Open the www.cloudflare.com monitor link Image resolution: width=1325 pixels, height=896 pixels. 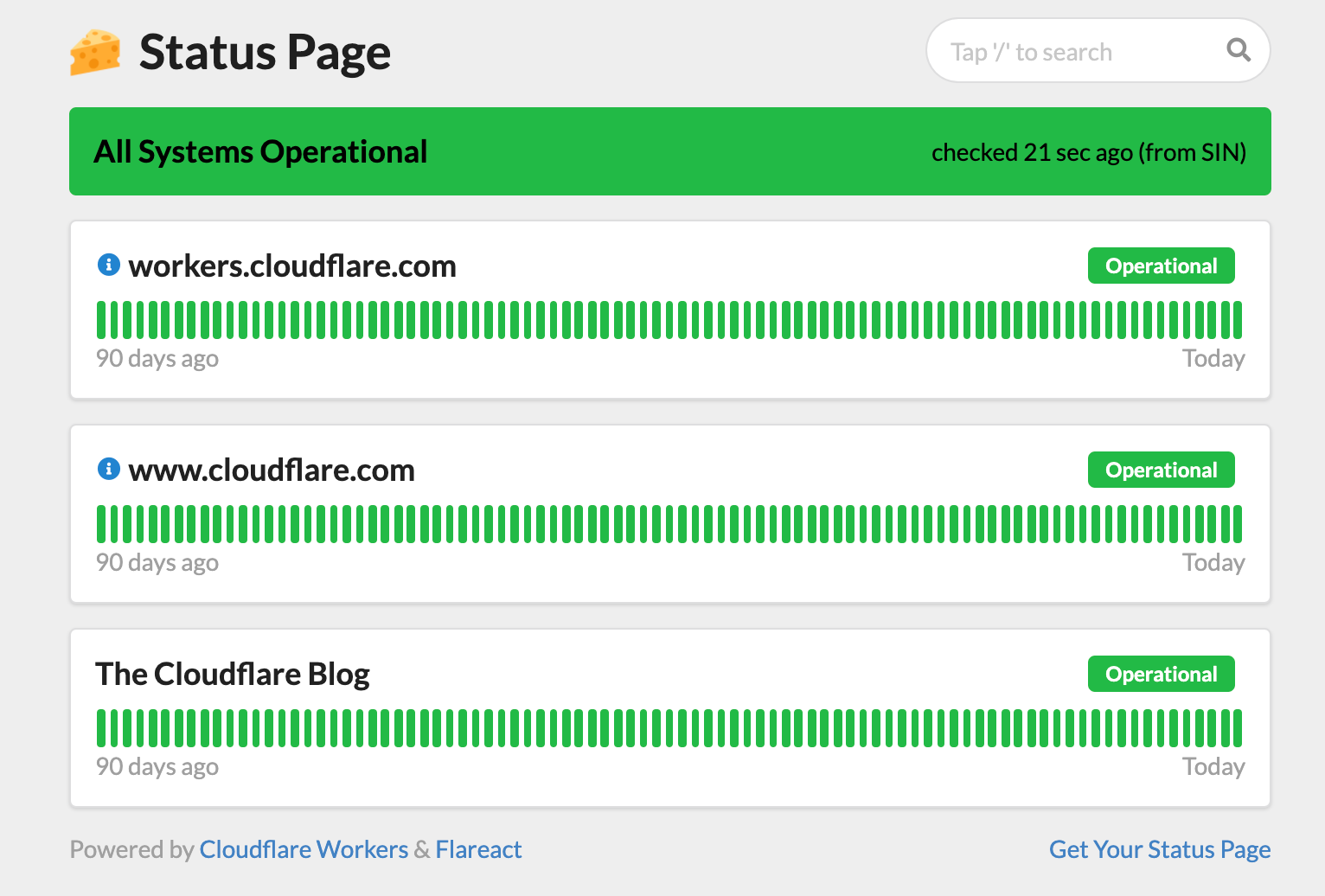click(x=272, y=470)
